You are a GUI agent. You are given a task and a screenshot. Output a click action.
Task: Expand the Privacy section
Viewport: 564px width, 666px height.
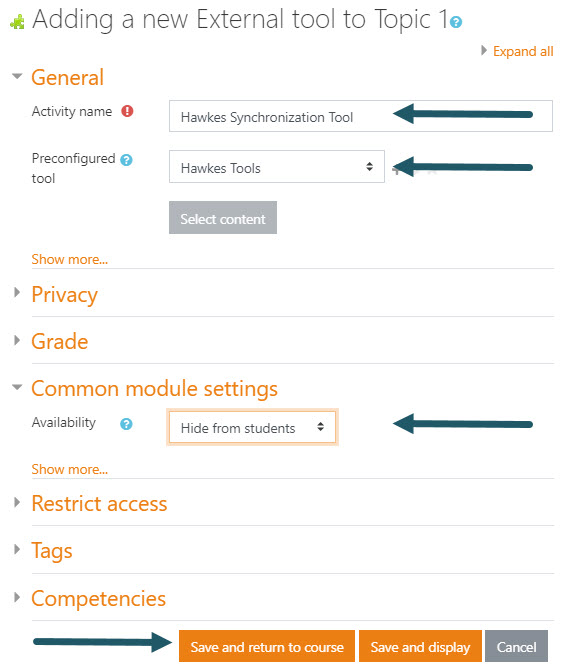[x=65, y=294]
